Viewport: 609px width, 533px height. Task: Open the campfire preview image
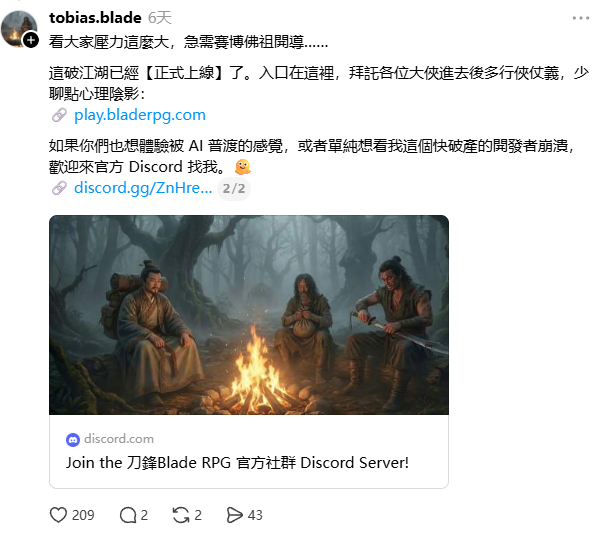pyautogui.click(x=249, y=315)
